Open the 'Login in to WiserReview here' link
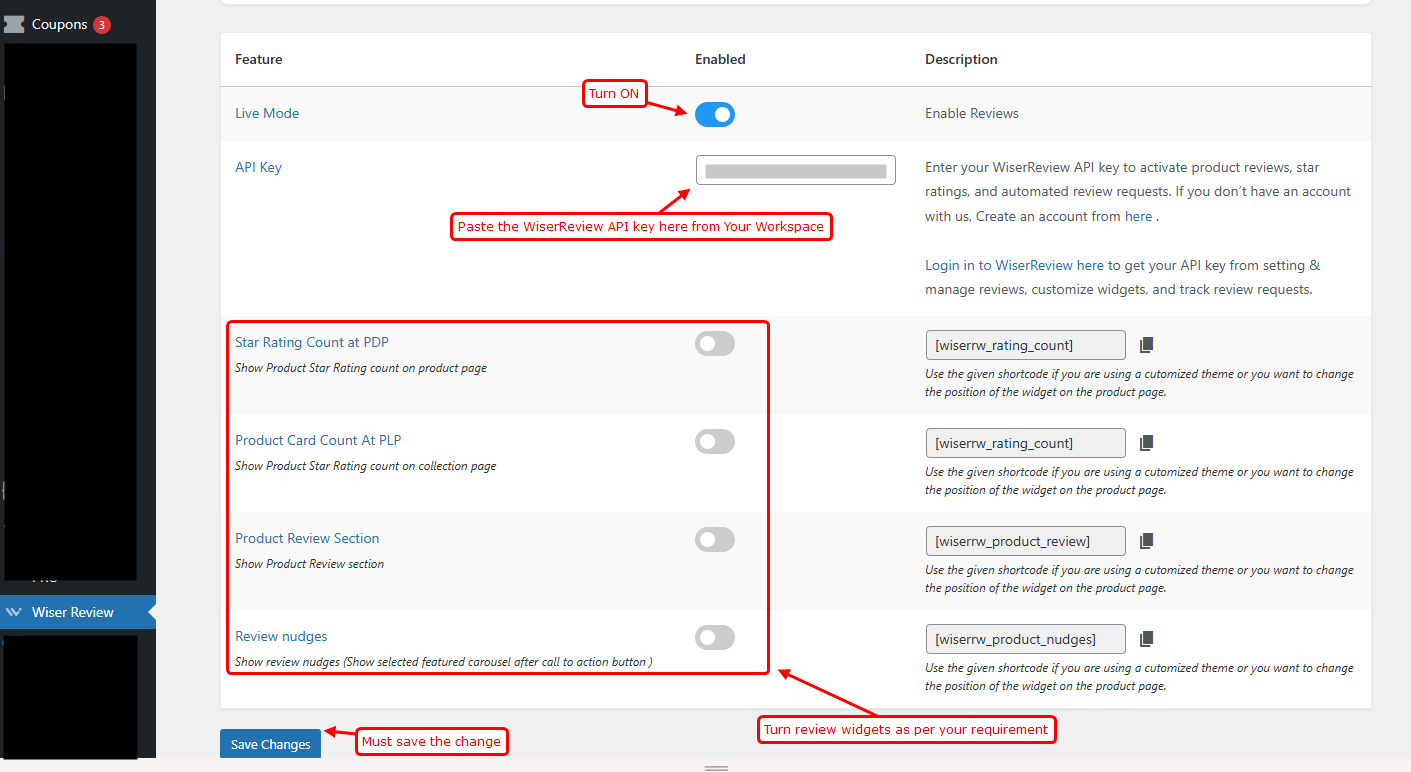 [1014, 266]
